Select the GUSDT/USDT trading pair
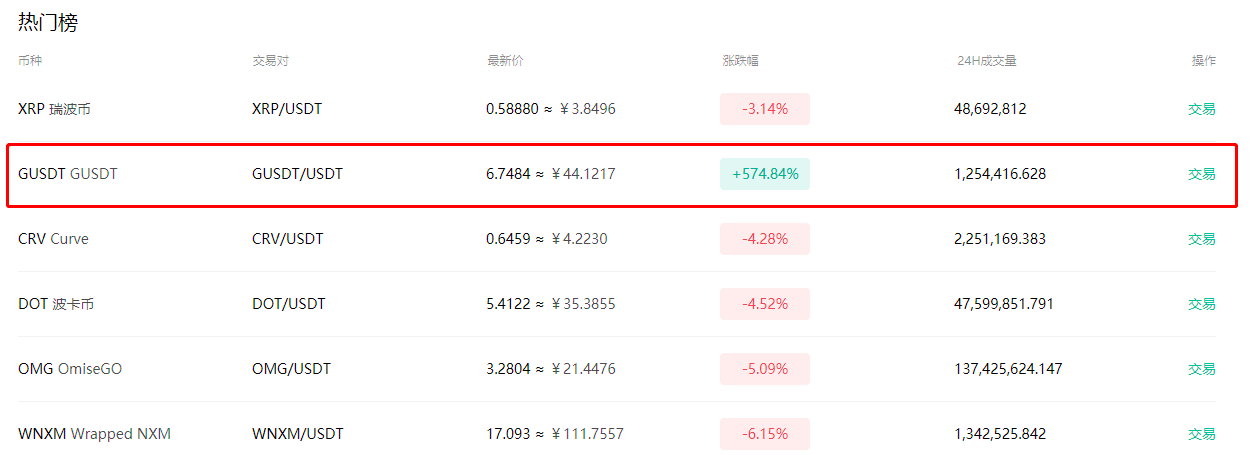 coord(297,174)
